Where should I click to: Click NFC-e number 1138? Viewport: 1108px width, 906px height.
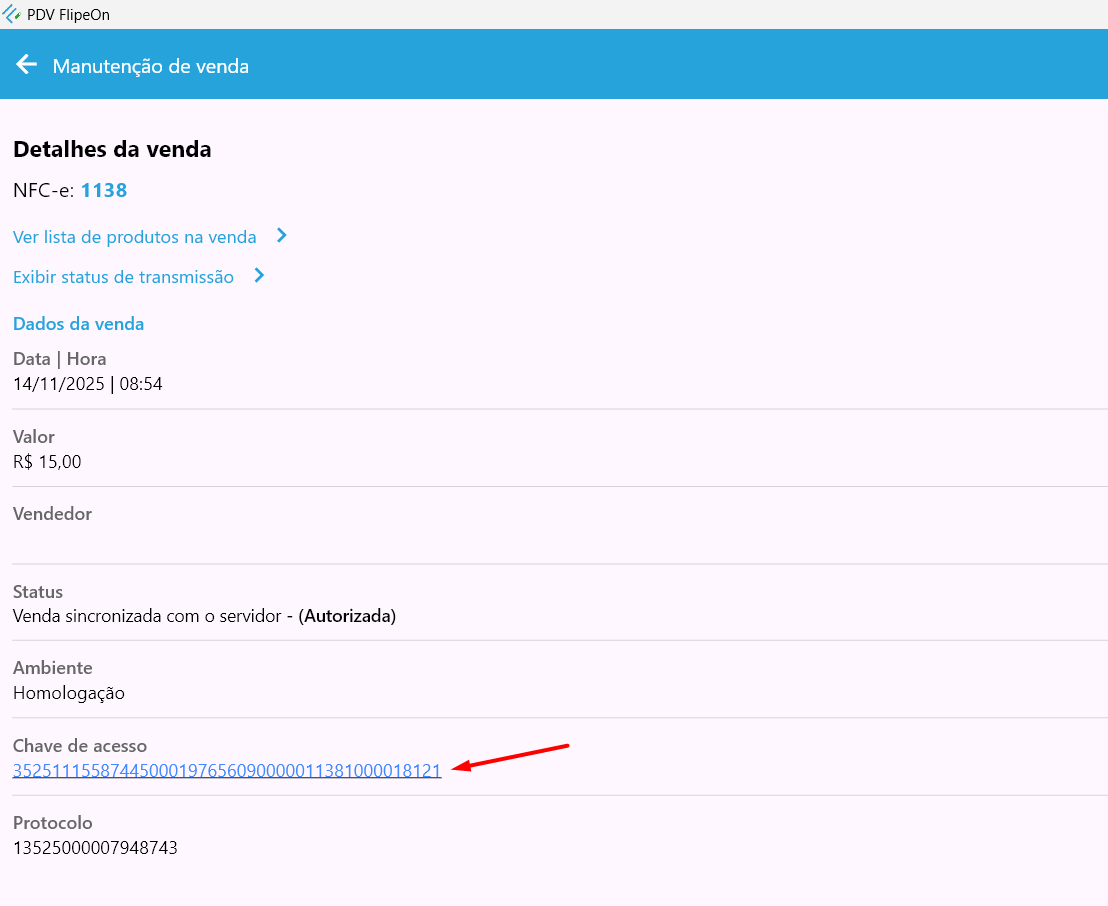[x=104, y=190]
